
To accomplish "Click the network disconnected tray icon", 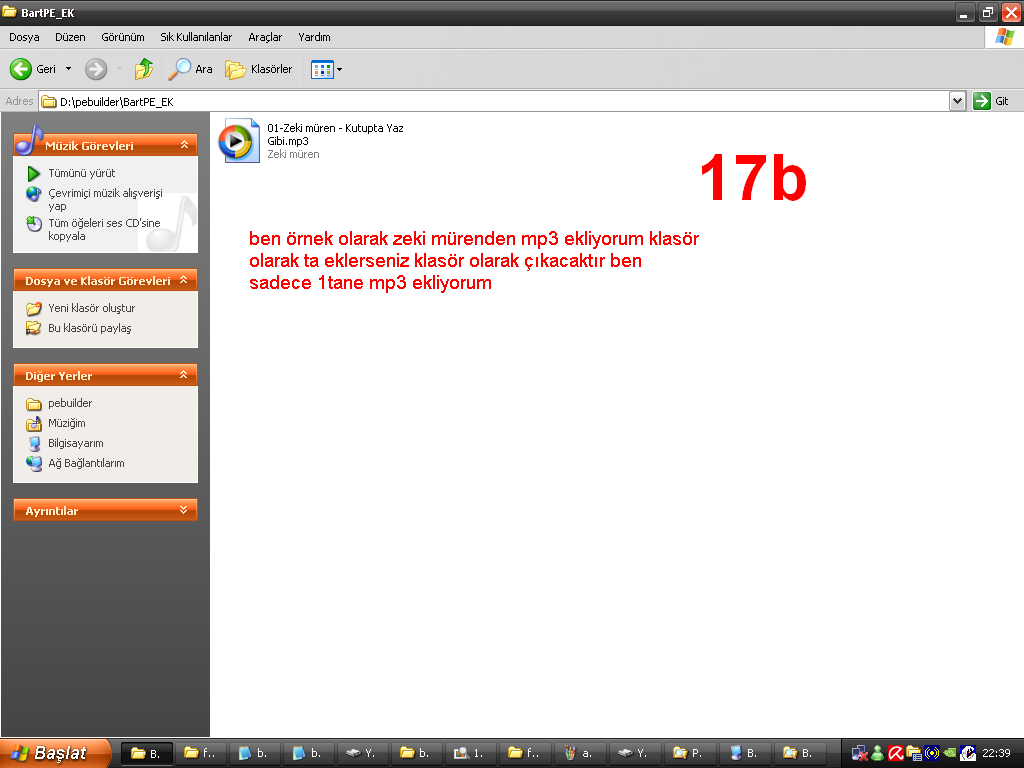I will pyautogui.click(x=859, y=754).
